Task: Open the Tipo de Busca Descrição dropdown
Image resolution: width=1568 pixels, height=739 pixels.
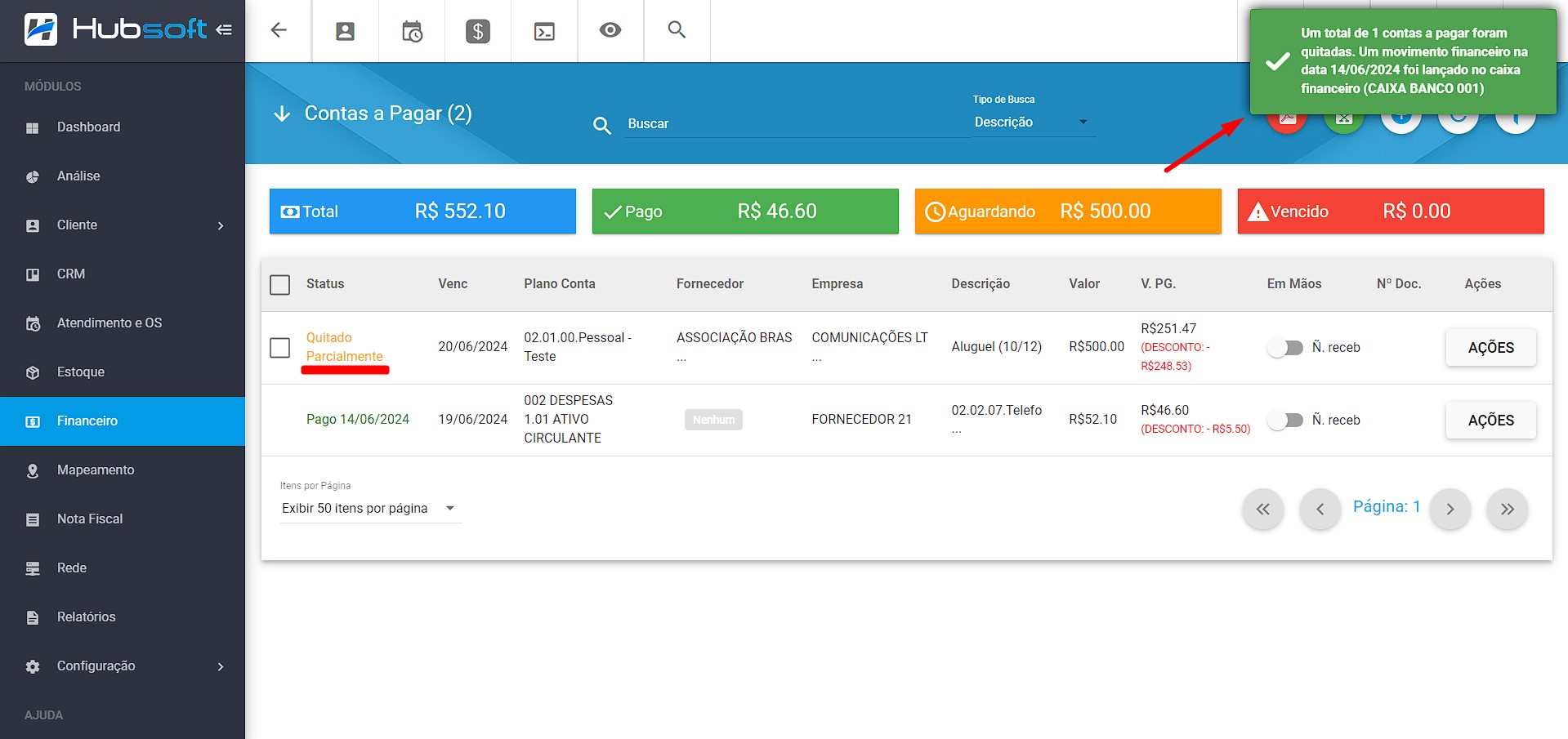Action: click(1033, 122)
